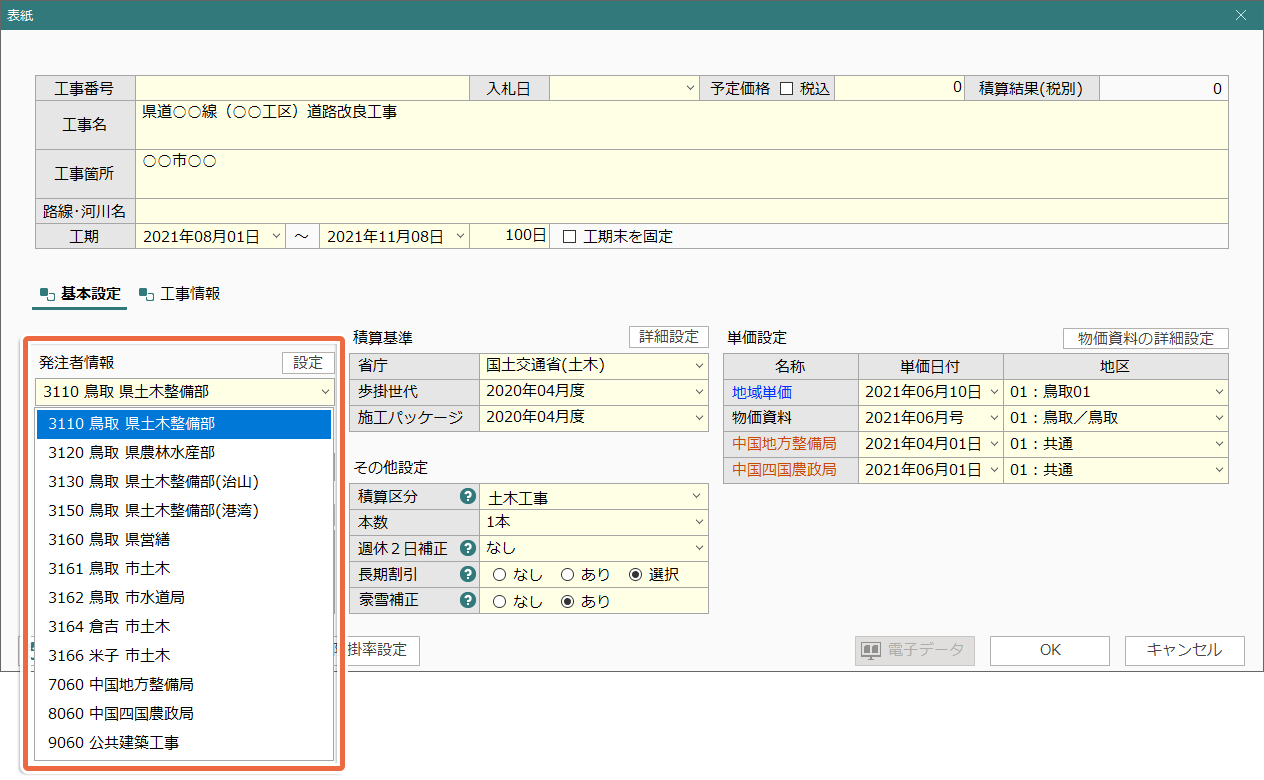Choose 7060 中国地方整備局 option
The height and width of the screenshot is (780, 1264).
184,685
